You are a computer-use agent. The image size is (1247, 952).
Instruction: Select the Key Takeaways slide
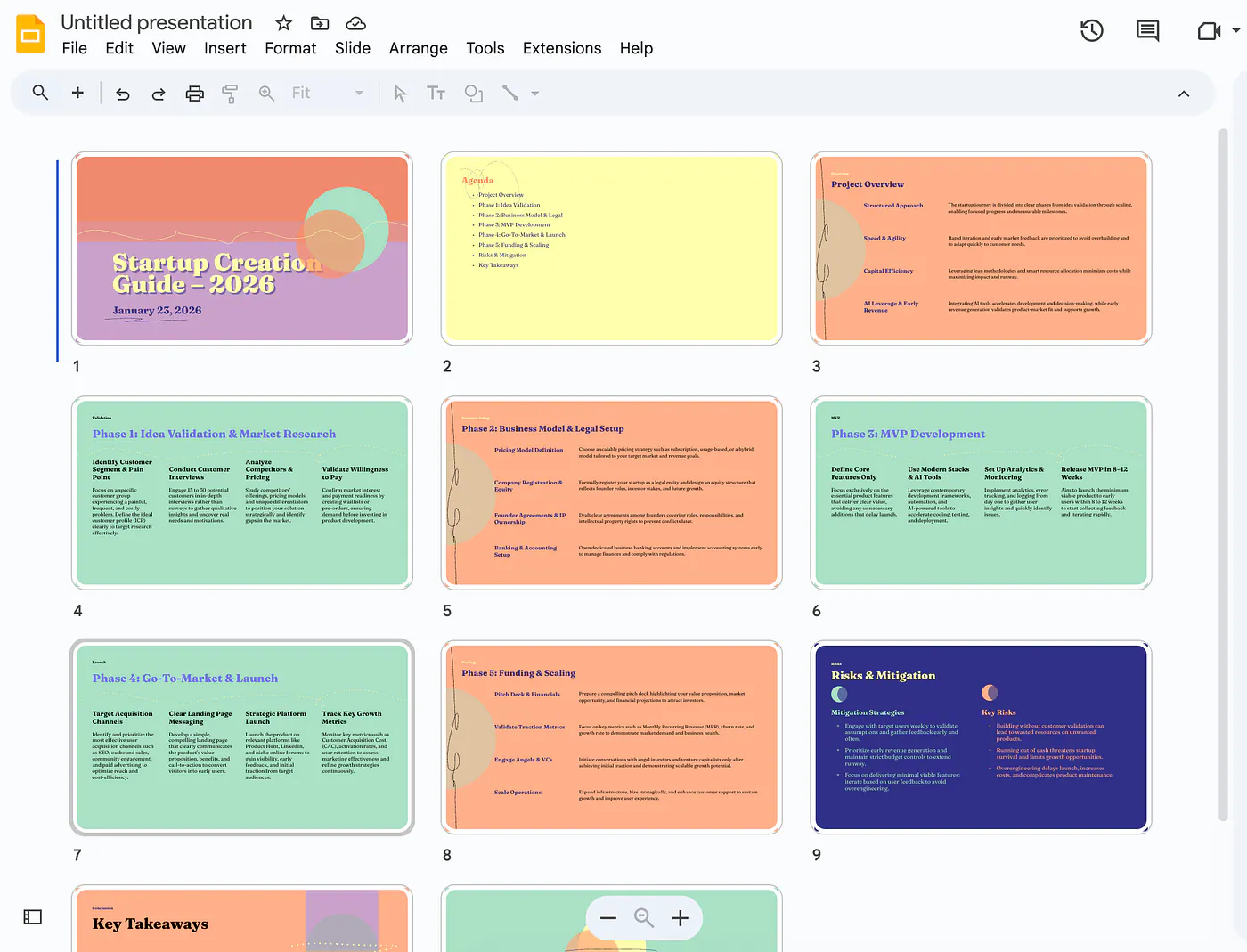pyautogui.click(x=242, y=919)
